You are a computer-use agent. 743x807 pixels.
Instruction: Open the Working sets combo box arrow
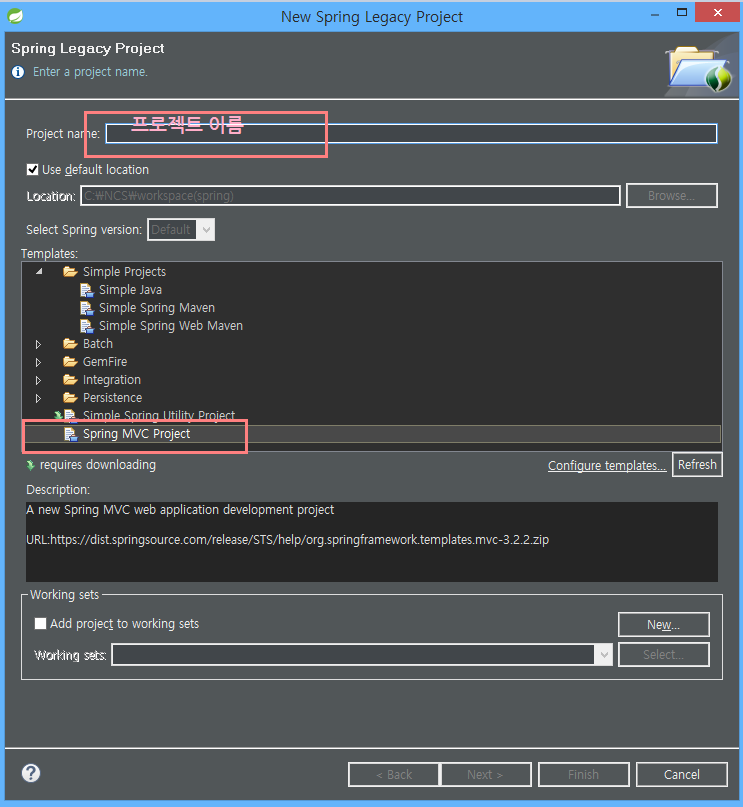click(604, 655)
